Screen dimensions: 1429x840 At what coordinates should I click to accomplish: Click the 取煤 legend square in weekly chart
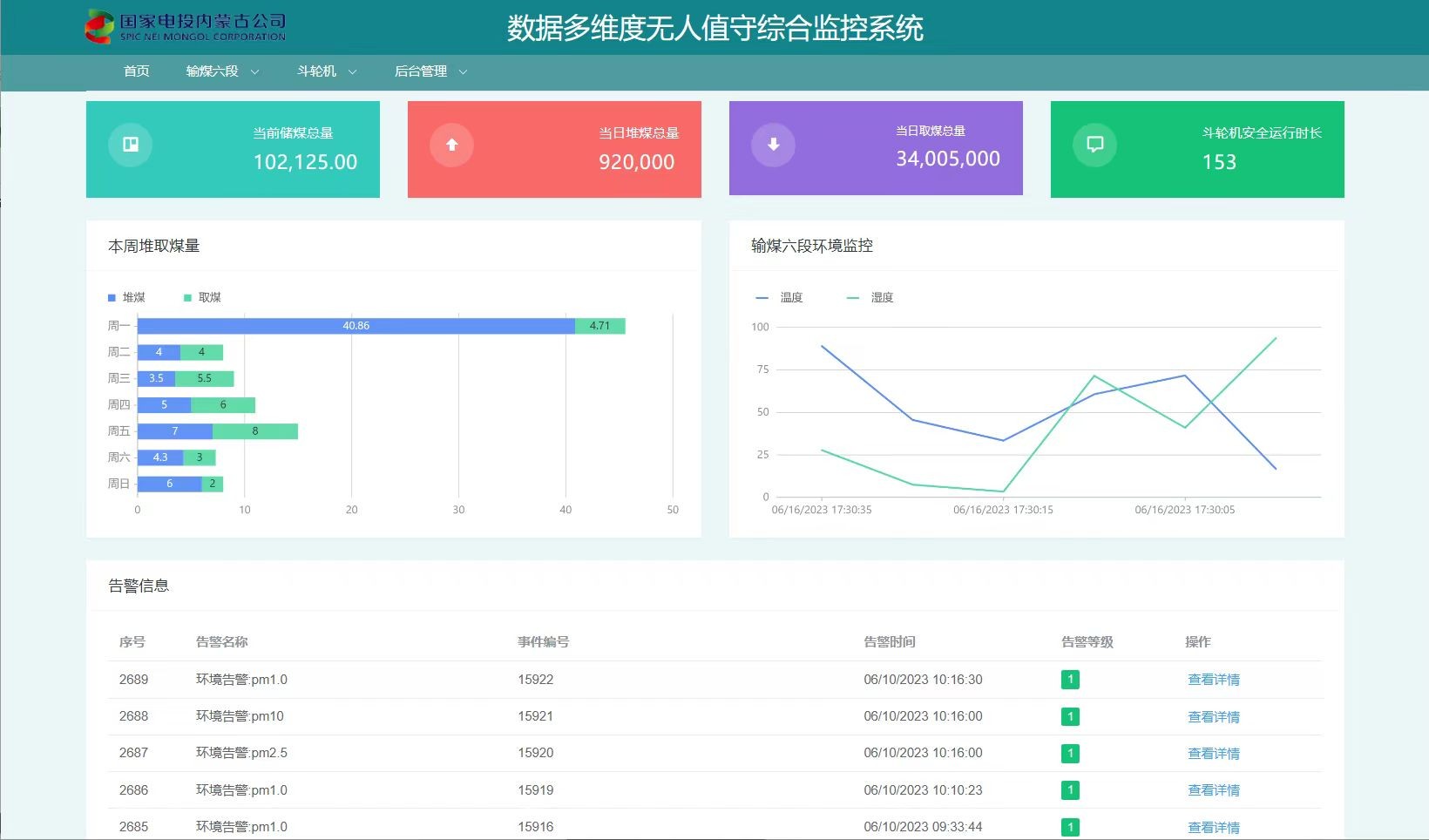pos(185,297)
